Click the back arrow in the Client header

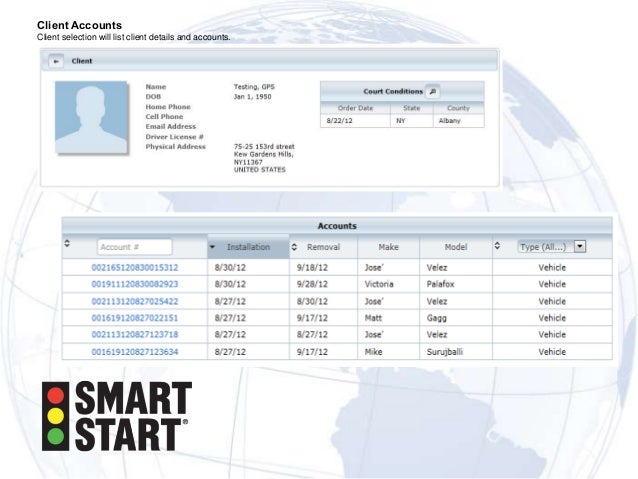56,61
